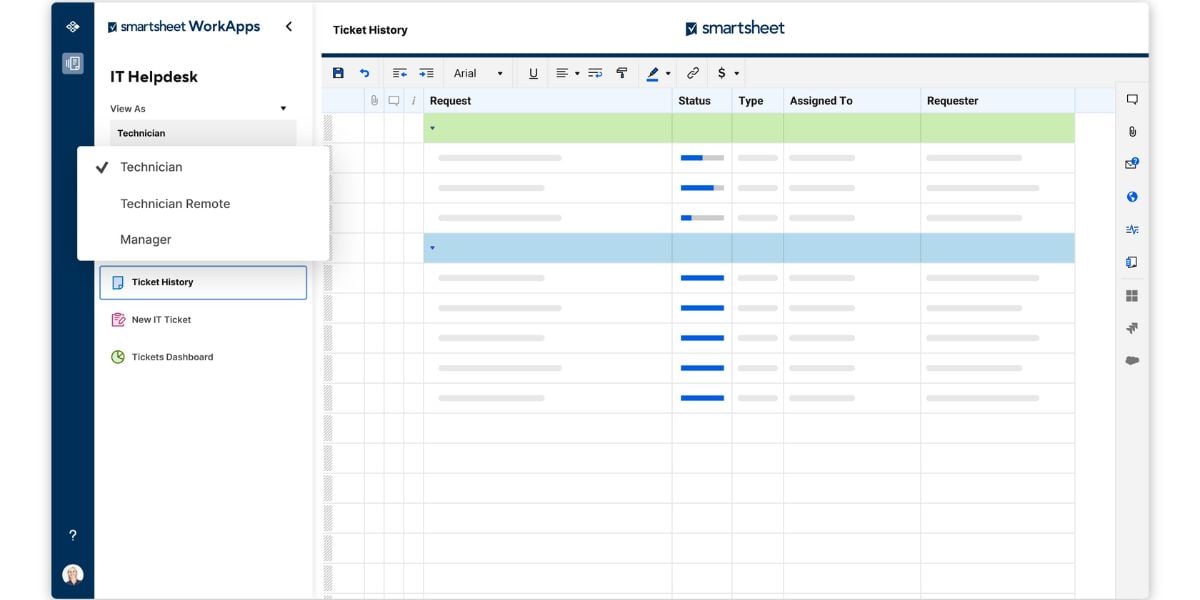Click the Indent icon in the toolbar
1200x600 pixels.
point(426,73)
